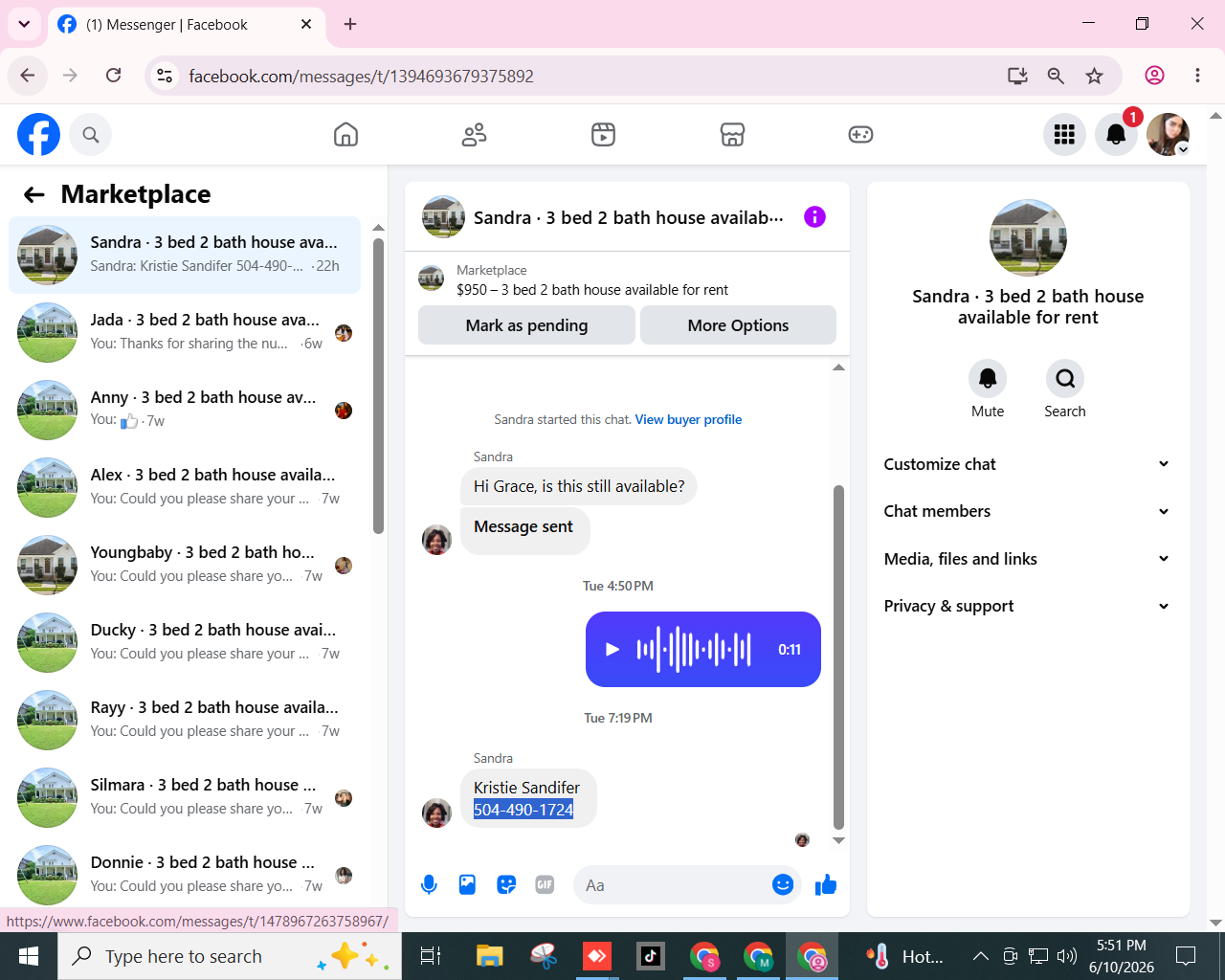Open the $950 listing link
Image resolution: width=1225 pixels, height=980 pixels.
tap(592, 290)
